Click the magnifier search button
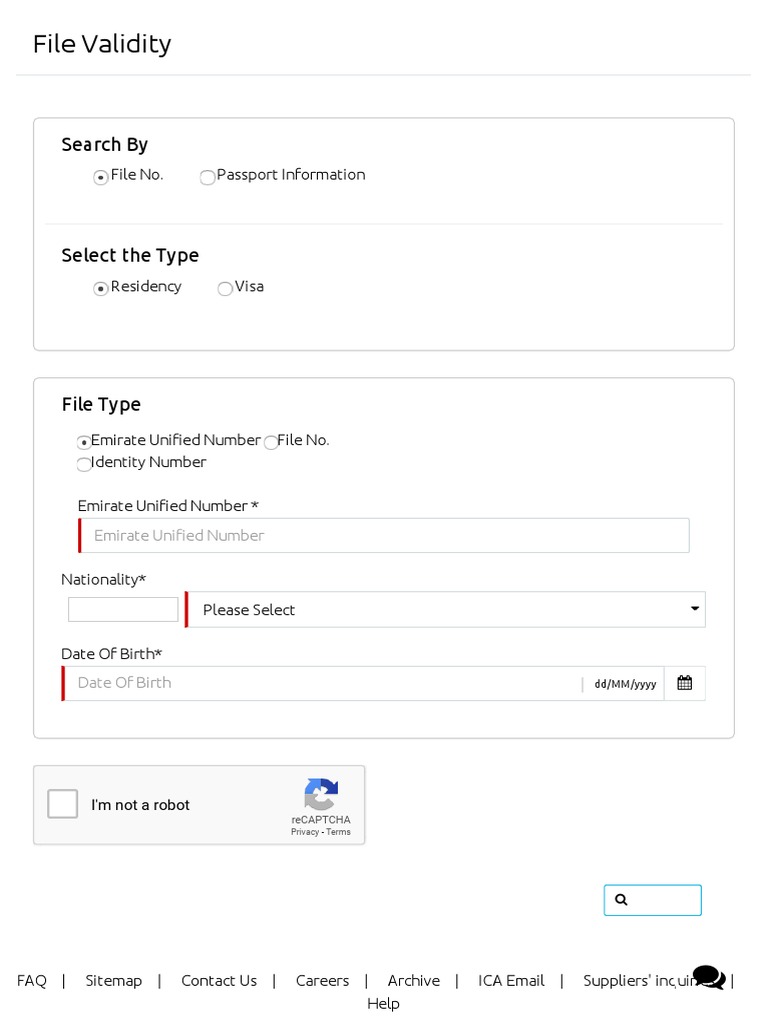This screenshot has width=768, height=1024. pyautogui.click(x=652, y=900)
